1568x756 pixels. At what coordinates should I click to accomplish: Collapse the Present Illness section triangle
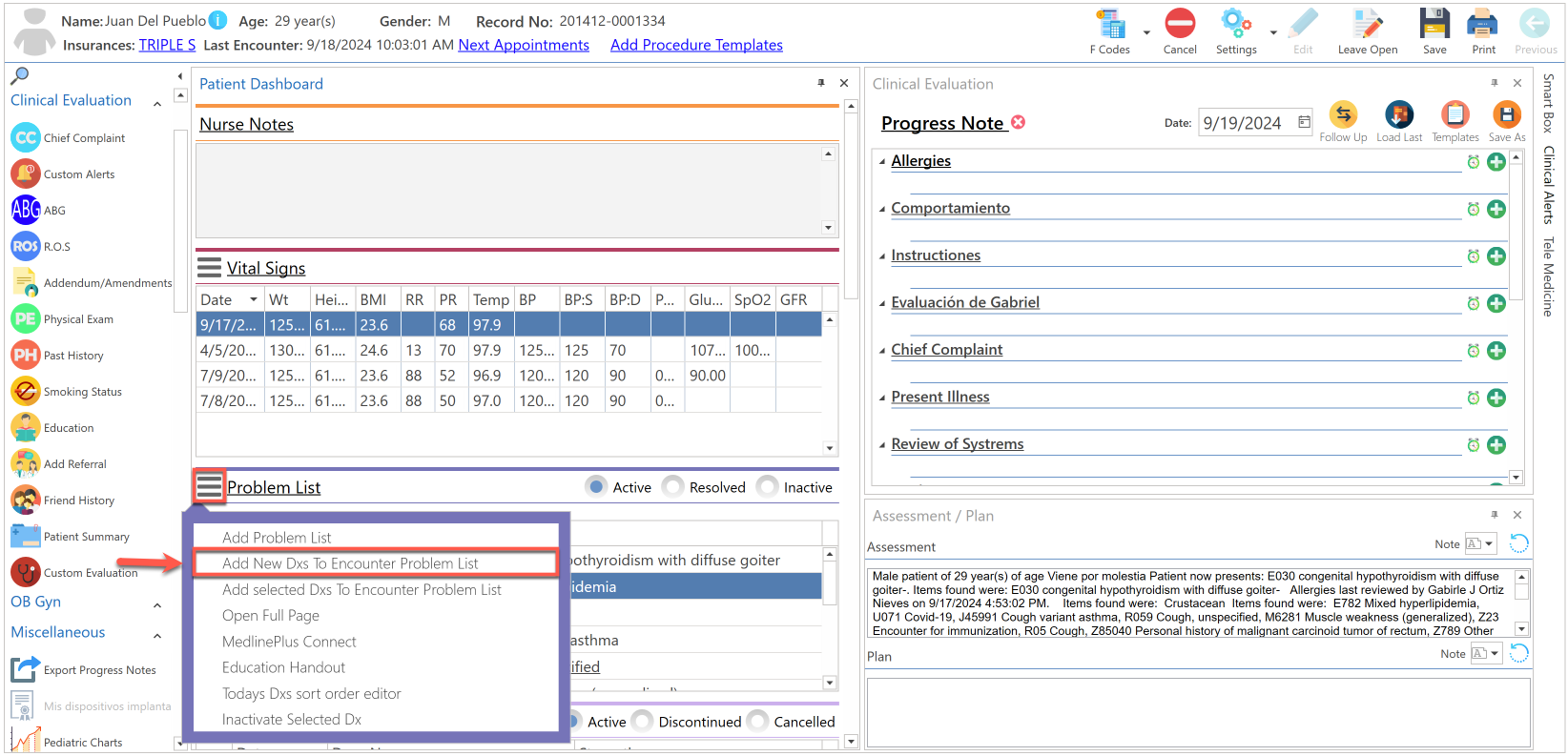(x=882, y=398)
